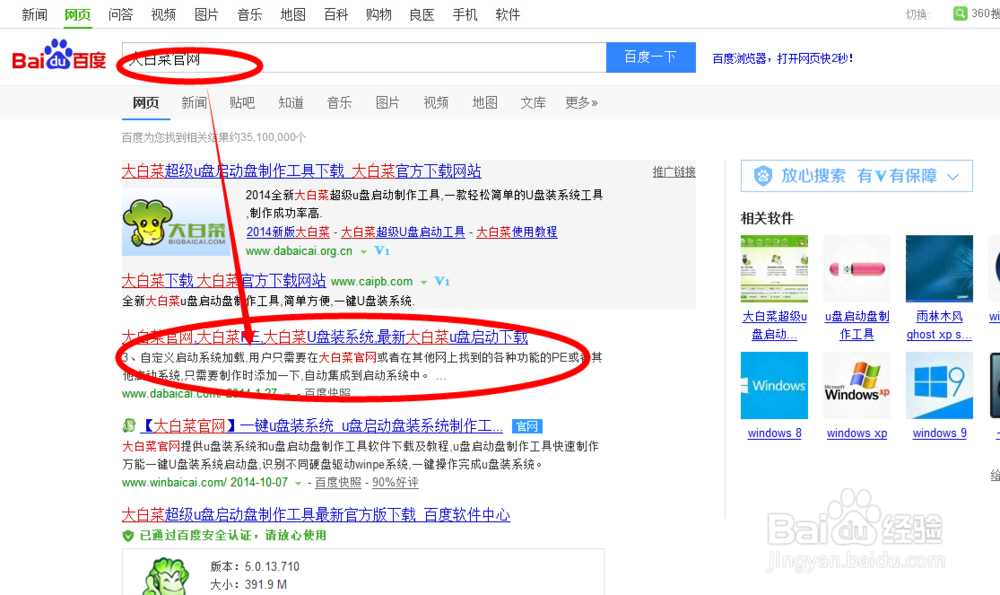Image resolution: width=1000 pixels, height=595 pixels.
Task: Select 购物 in the top navigation
Action: (379, 14)
